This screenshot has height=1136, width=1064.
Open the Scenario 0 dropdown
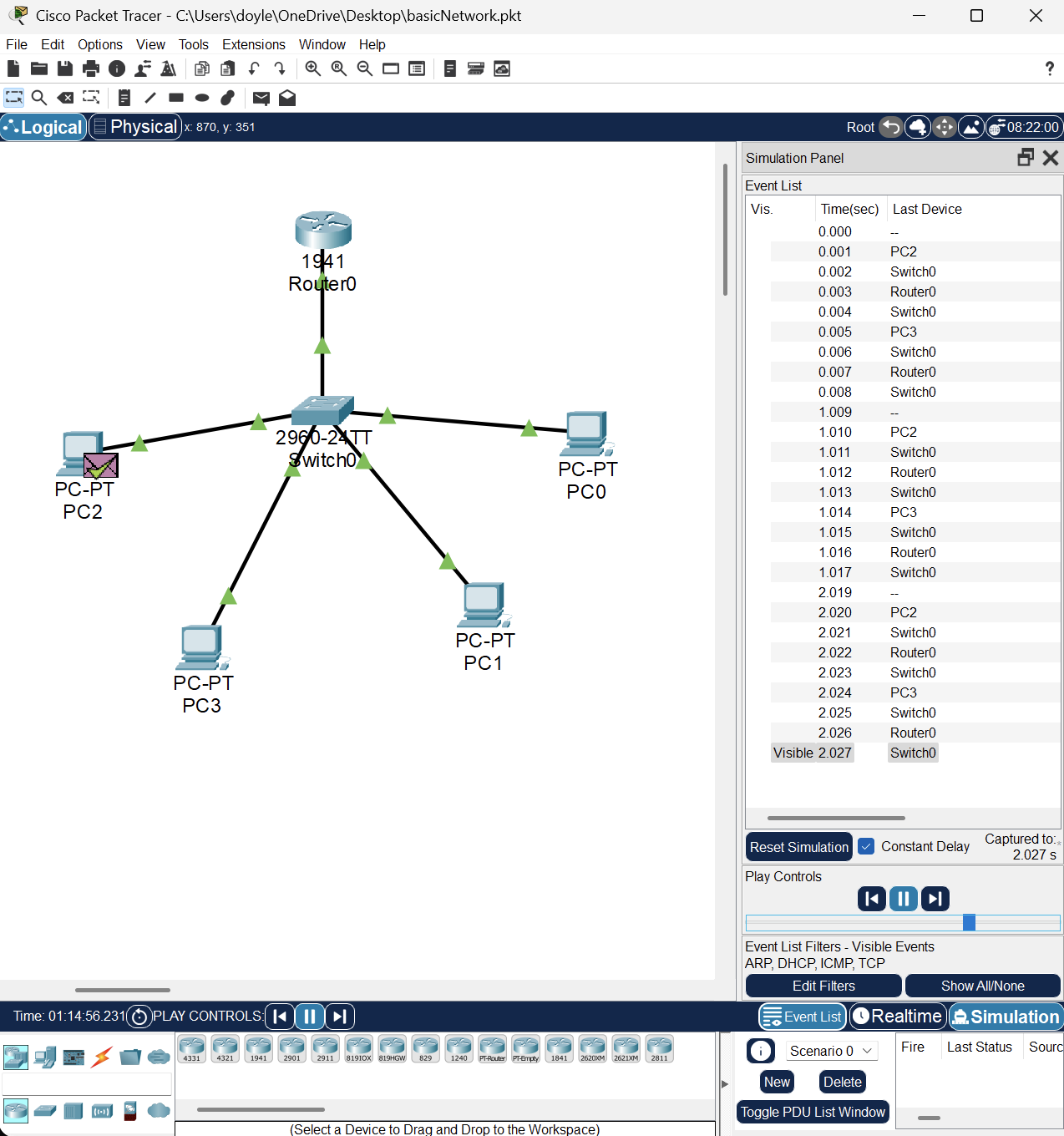(x=832, y=1051)
